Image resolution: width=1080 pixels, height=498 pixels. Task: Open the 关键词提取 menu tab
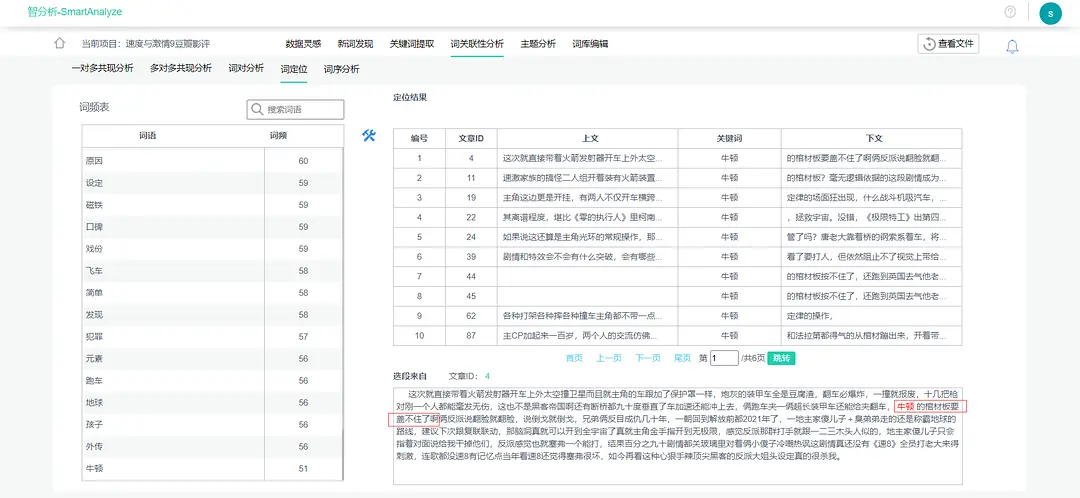[x=412, y=44]
